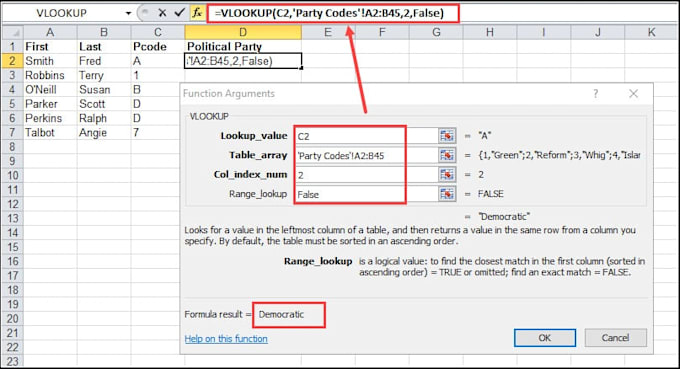The width and height of the screenshot is (680, 369).
Task: Open the Help on this function link
Action: pyautogui.click(x=226, y=339)
